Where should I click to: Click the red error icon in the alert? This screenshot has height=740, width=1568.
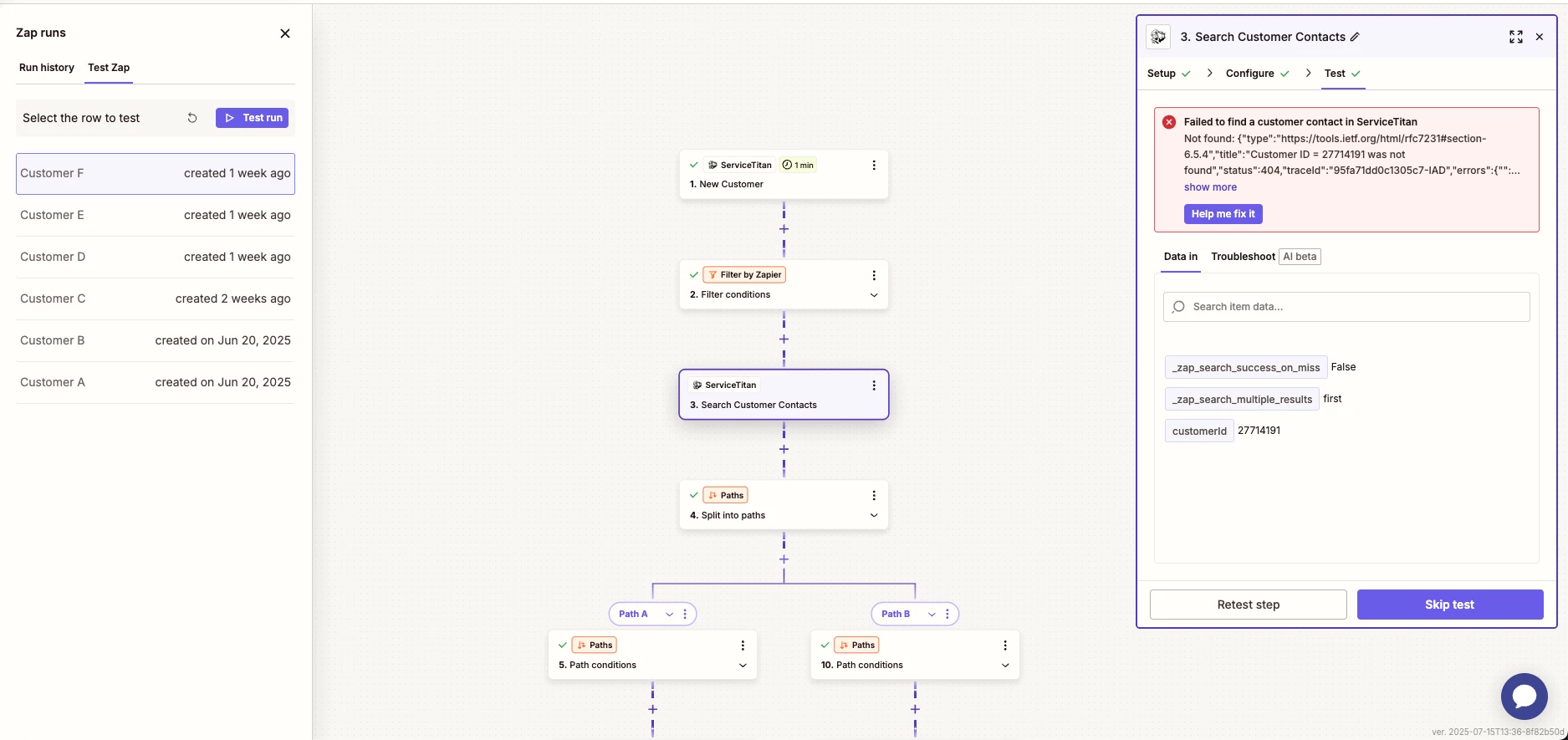1169,122
